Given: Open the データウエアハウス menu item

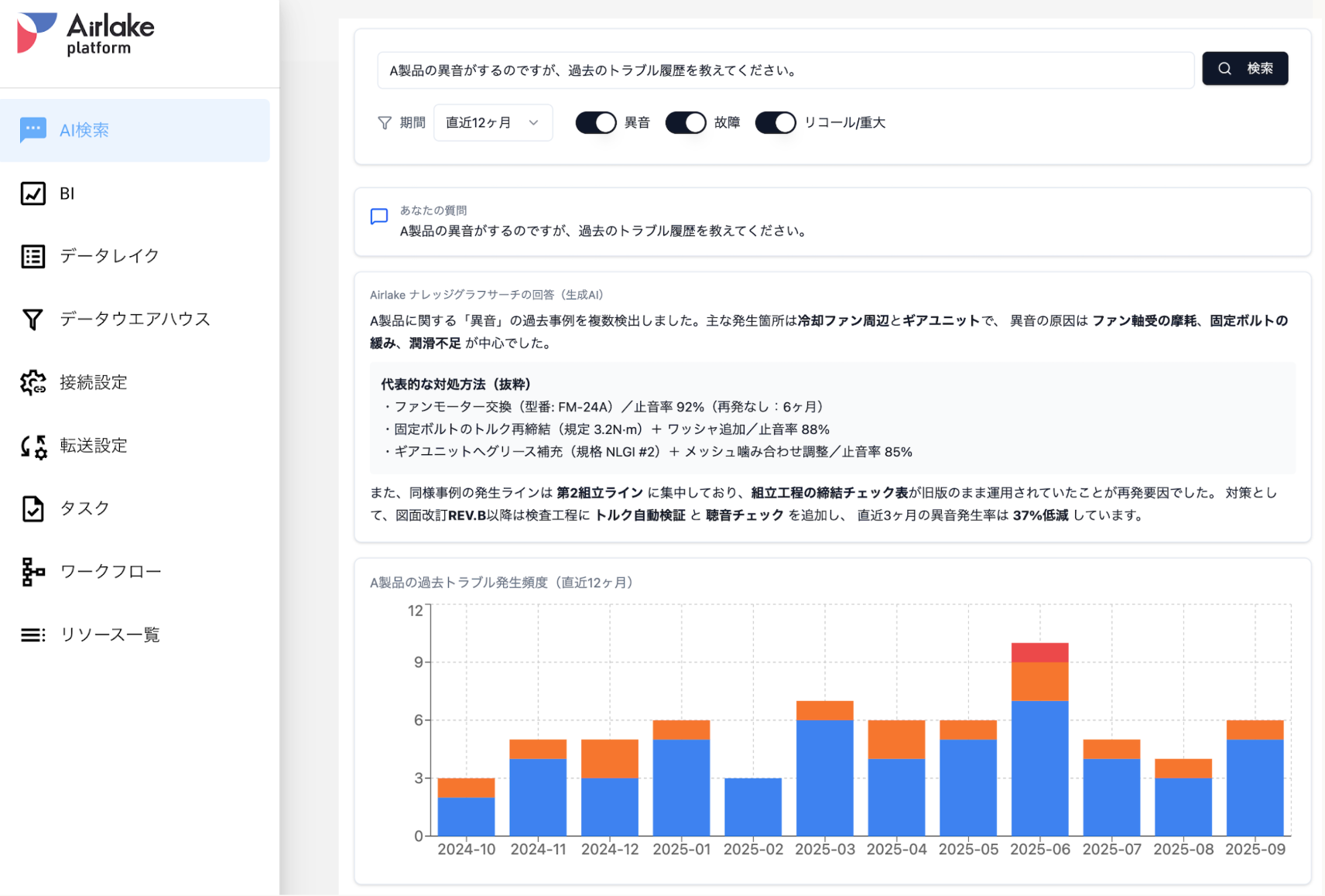Looking at the screenshot, I should (135, 320).
